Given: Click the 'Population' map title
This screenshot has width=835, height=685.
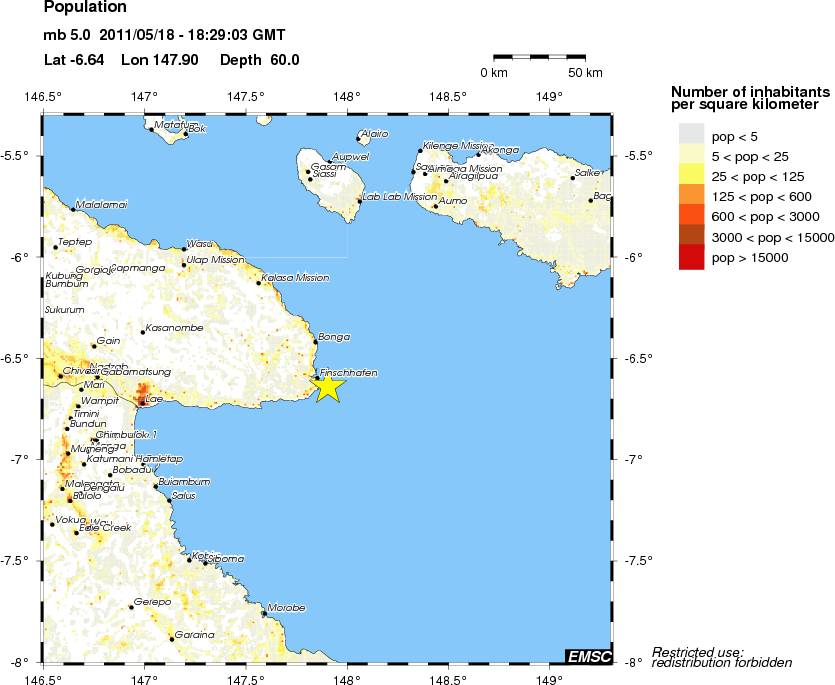Looking at the screenshot, I should pos(86,8).
